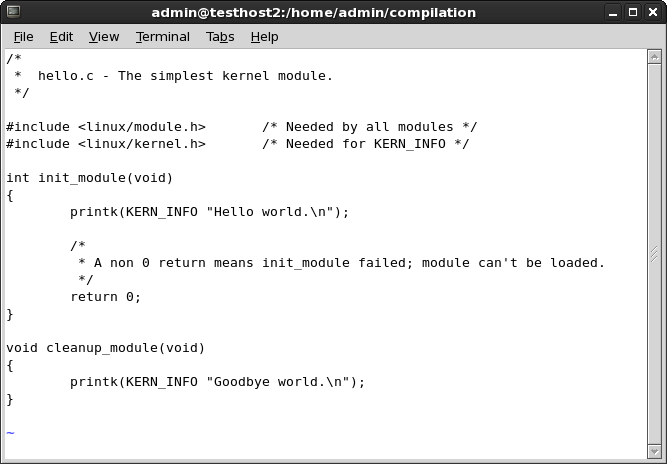Viewport: 667px width, 464px height.
Task: Click the comment 'Needed for KERN_INFO'
Action: [366, 144]
